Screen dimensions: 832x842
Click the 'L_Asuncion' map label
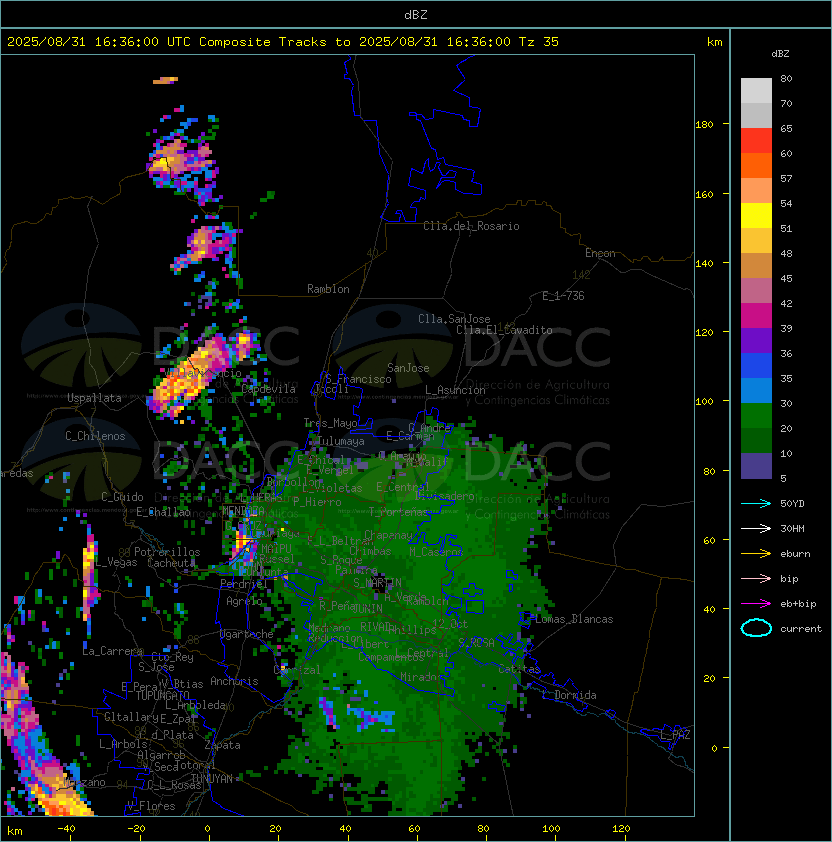pyautogui.click(x=455, y=390)
